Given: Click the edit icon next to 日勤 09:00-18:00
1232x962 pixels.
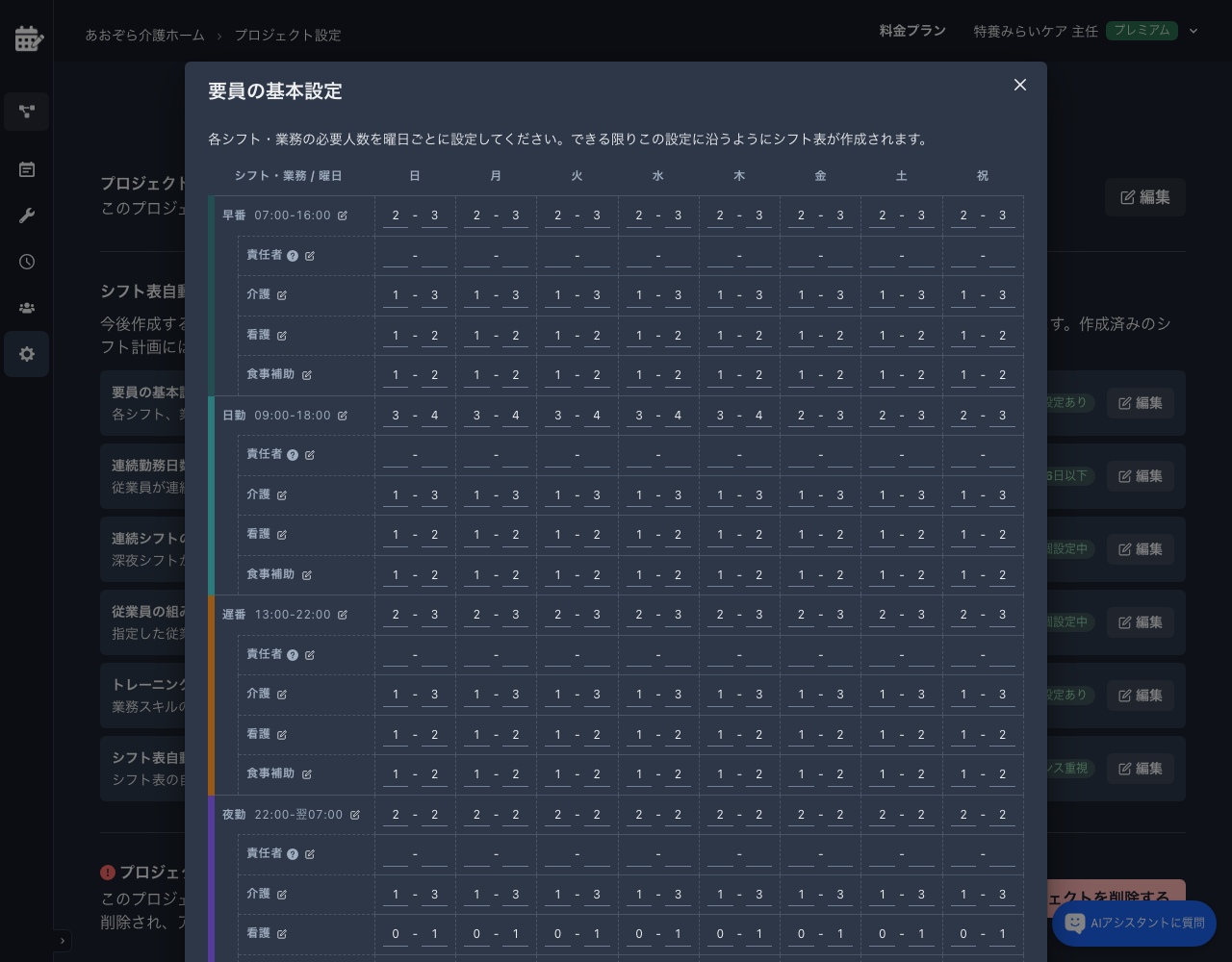Looking at the screenshot, I should coord(343,416).
